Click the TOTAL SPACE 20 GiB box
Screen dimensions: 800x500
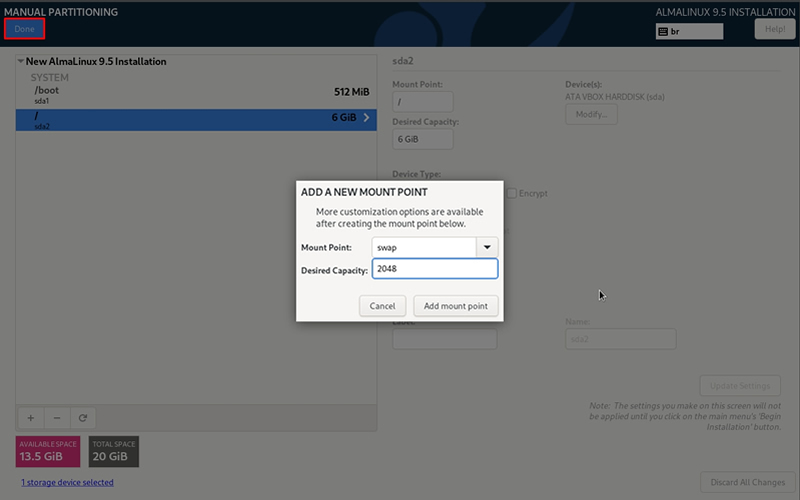(x=114, y=452)
